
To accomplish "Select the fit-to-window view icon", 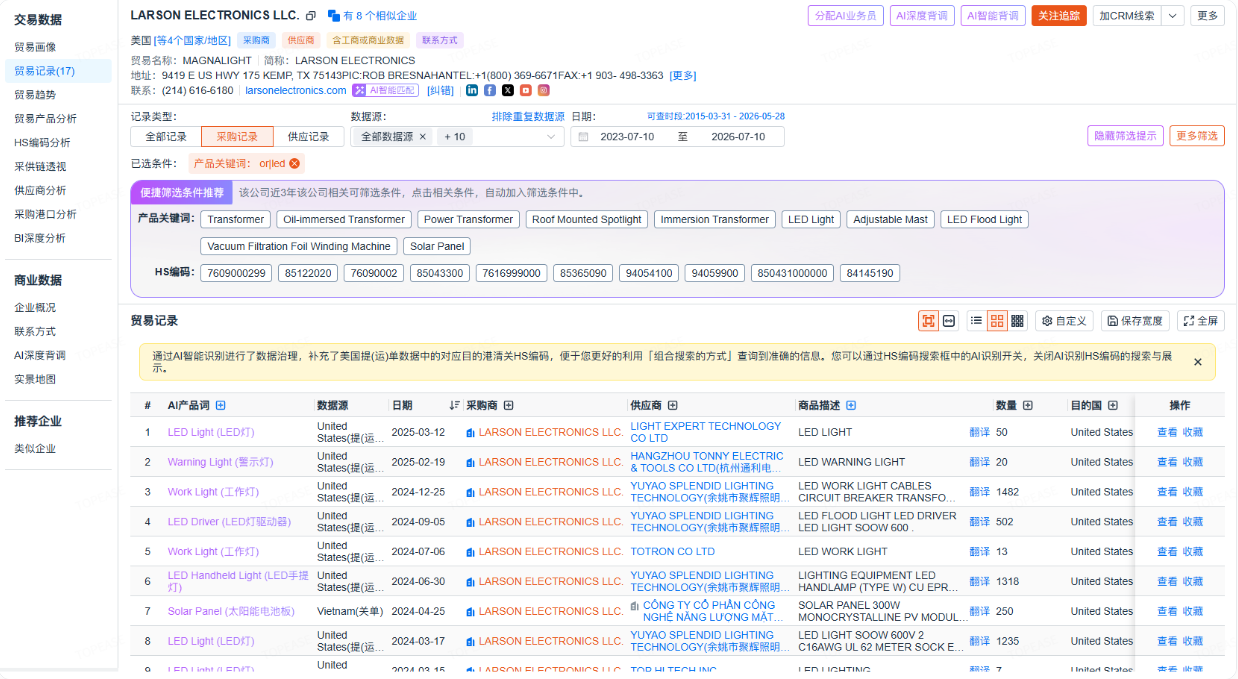I will [928, 321].
